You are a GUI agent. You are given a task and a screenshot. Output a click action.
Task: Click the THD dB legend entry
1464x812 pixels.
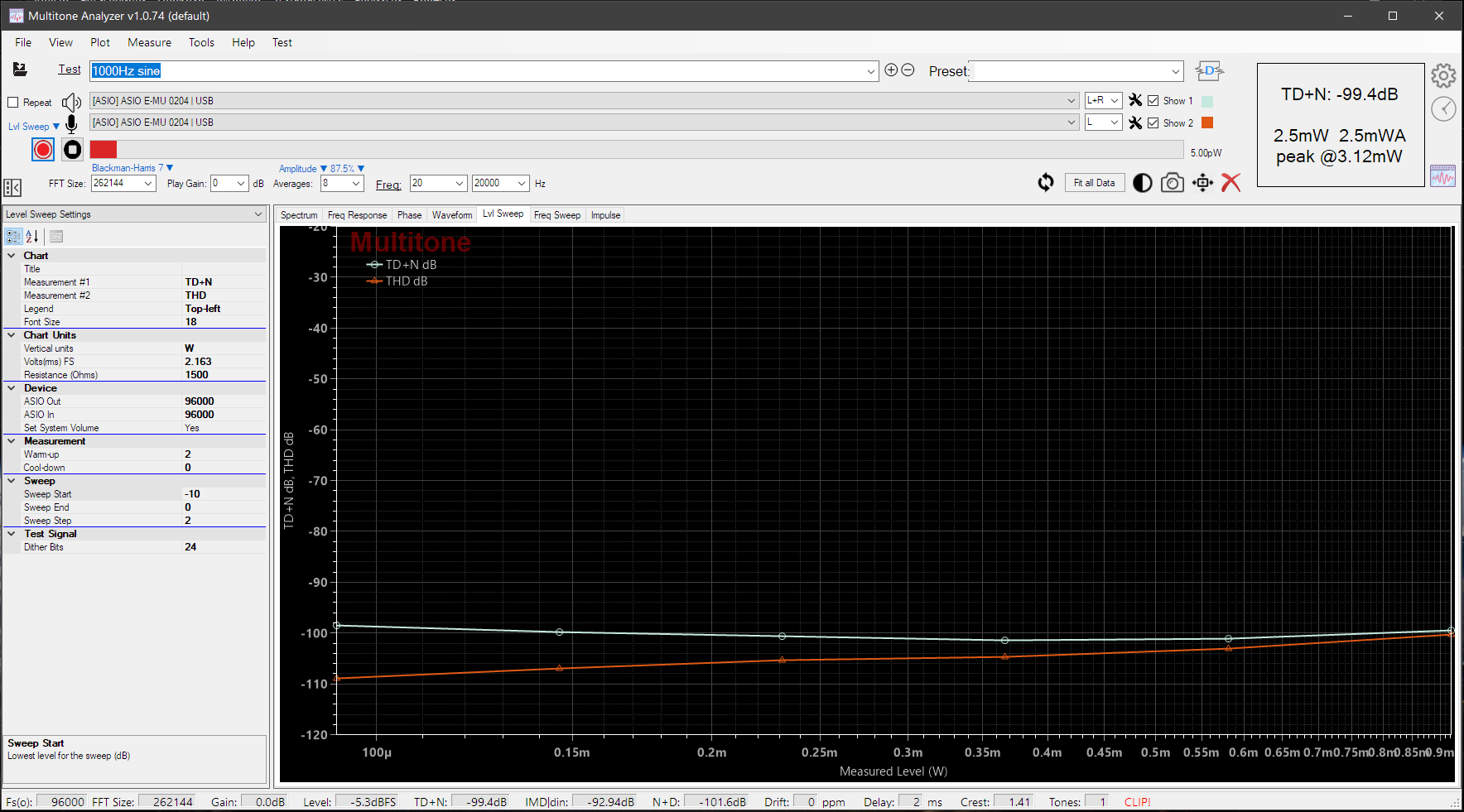tap(397, 281)
